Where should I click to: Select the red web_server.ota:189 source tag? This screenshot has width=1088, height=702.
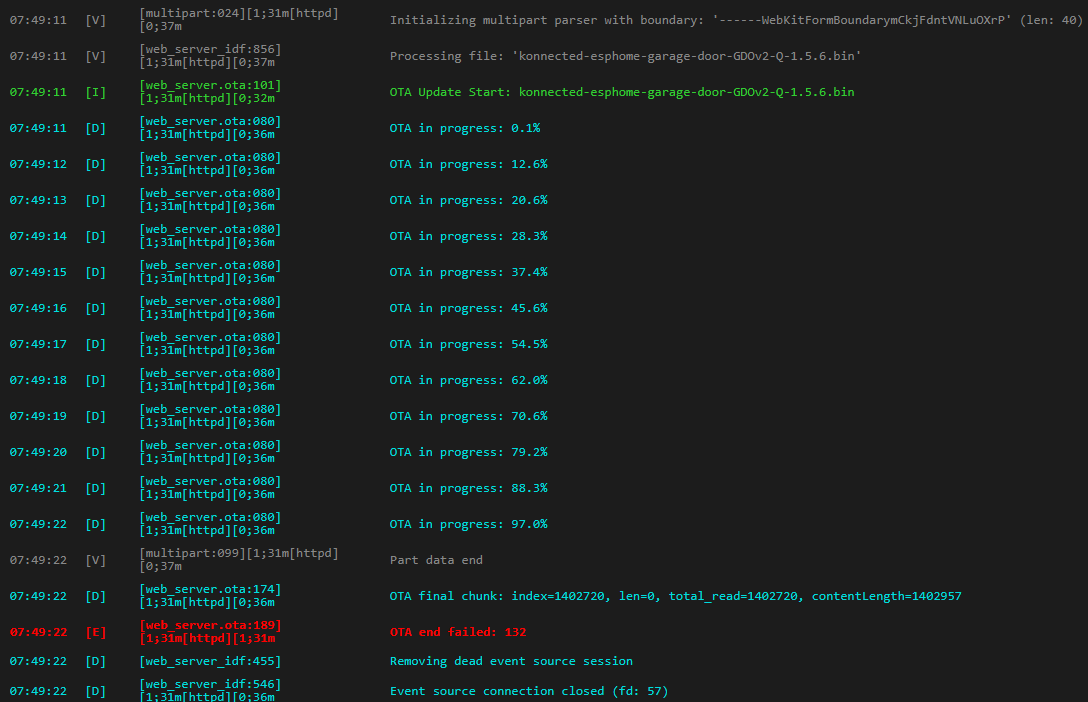[x=210, y=626]
